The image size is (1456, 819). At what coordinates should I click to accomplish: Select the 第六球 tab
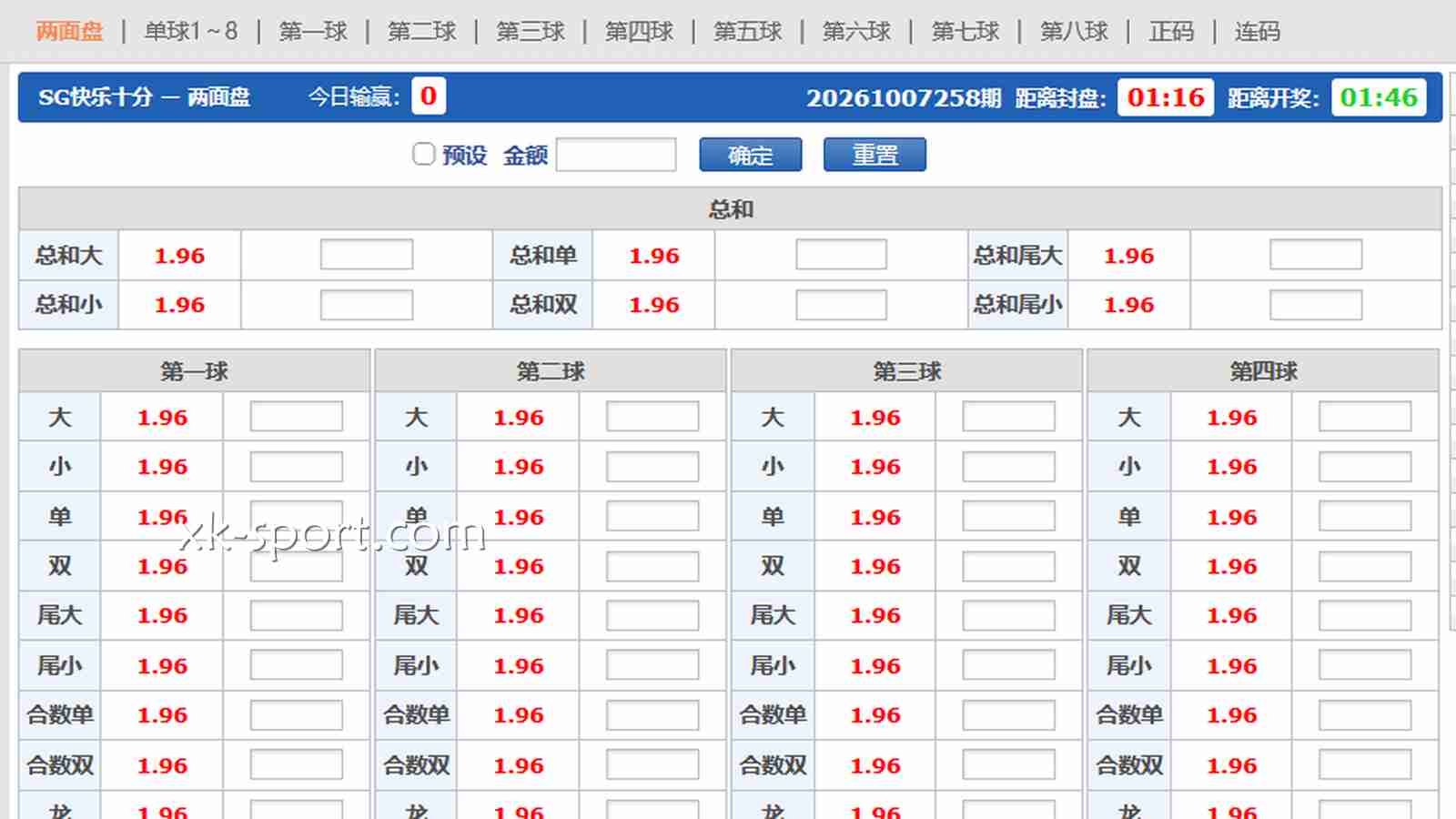857,32
